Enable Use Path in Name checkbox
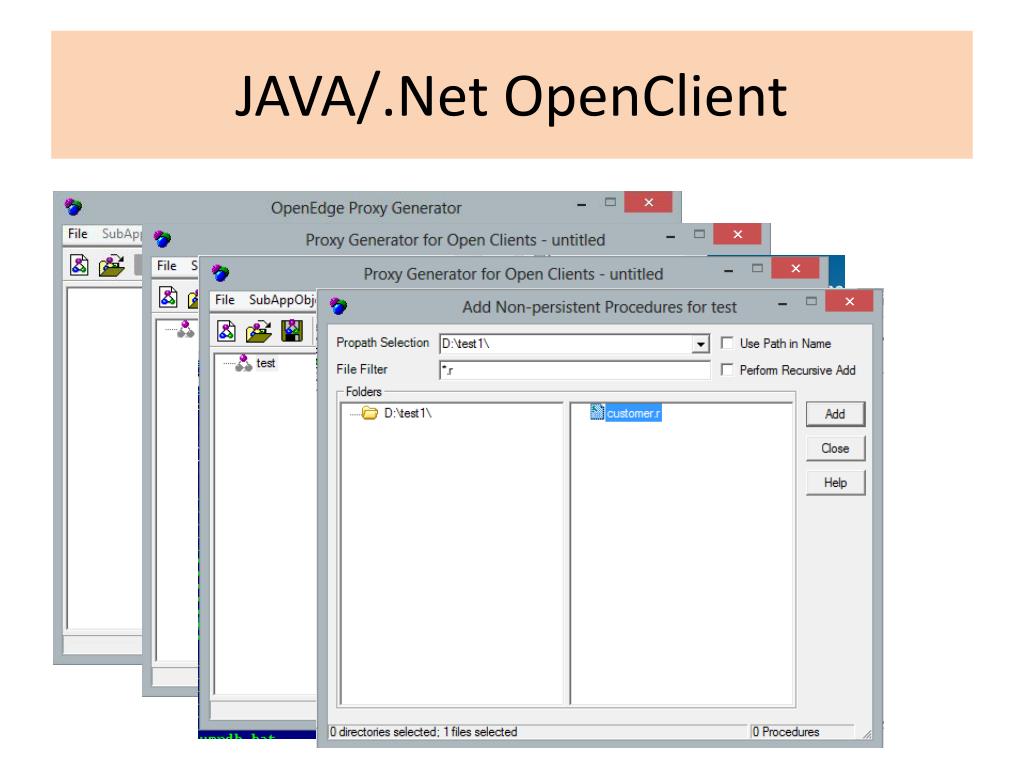The width and height of the screenshot is (1024, 768). [x=727, y=343]
